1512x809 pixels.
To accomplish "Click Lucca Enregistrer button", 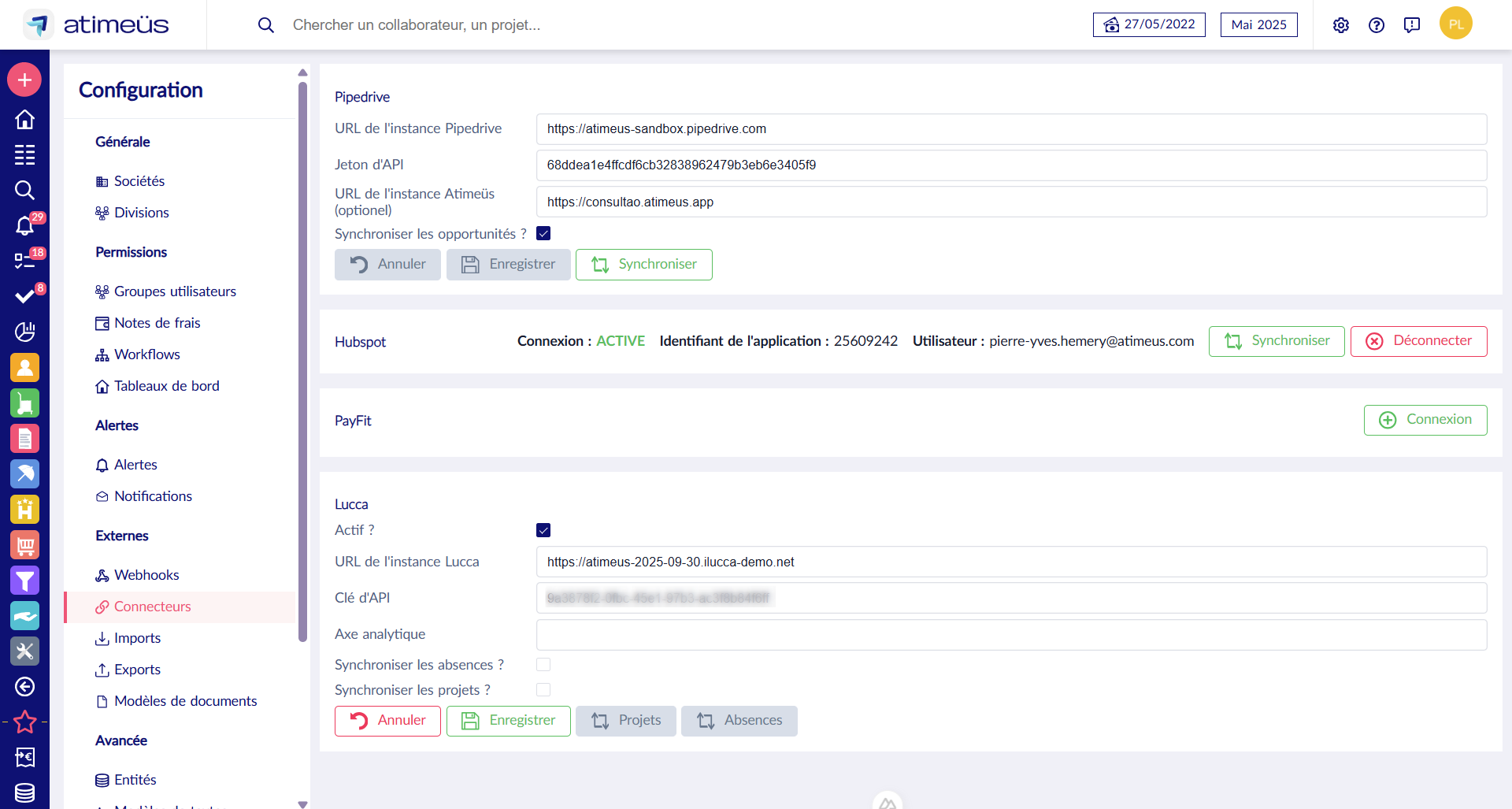I will click(x=509, y=721).
